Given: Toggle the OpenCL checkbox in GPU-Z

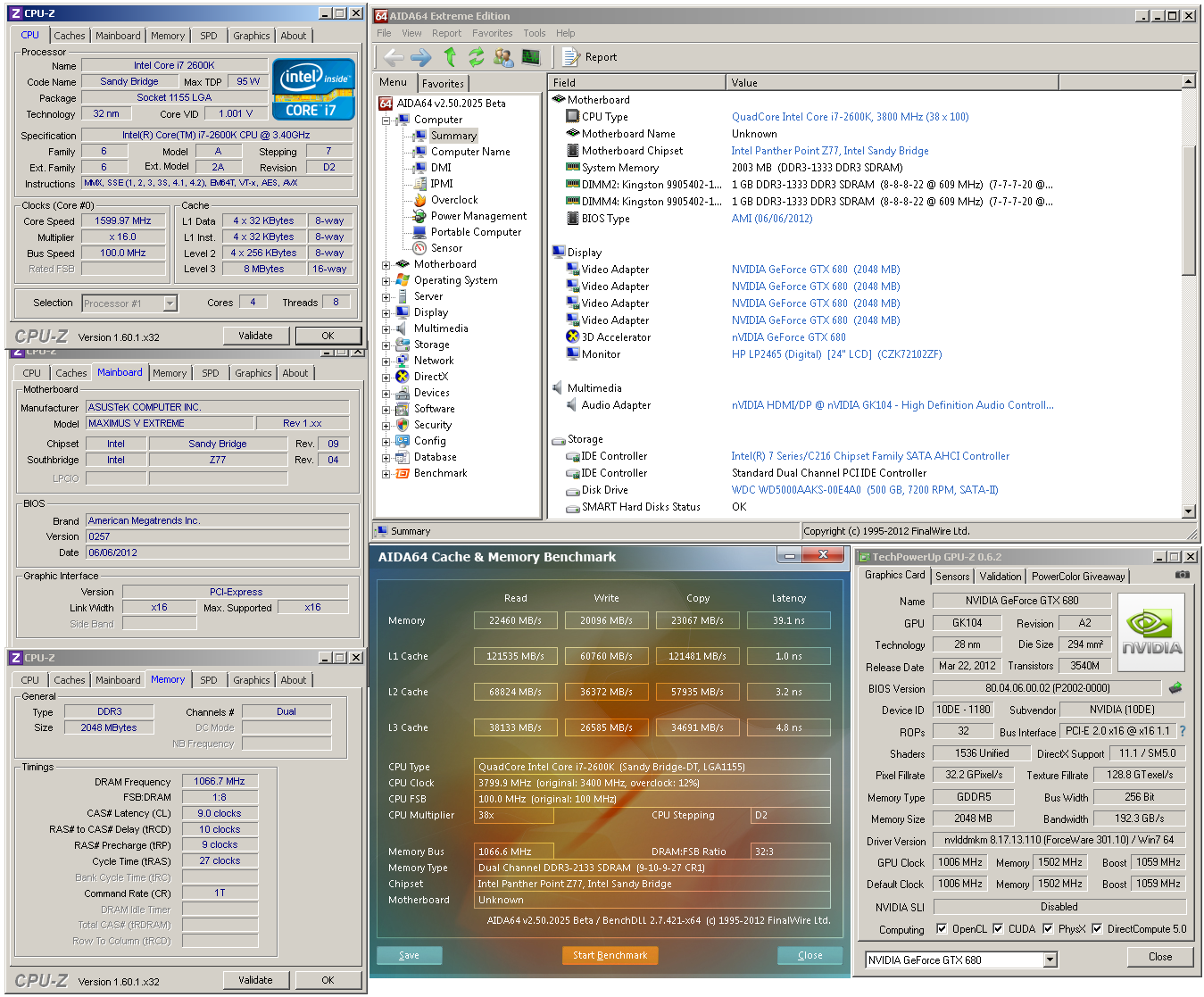Looking at the screenshot, I should point(941,929).
